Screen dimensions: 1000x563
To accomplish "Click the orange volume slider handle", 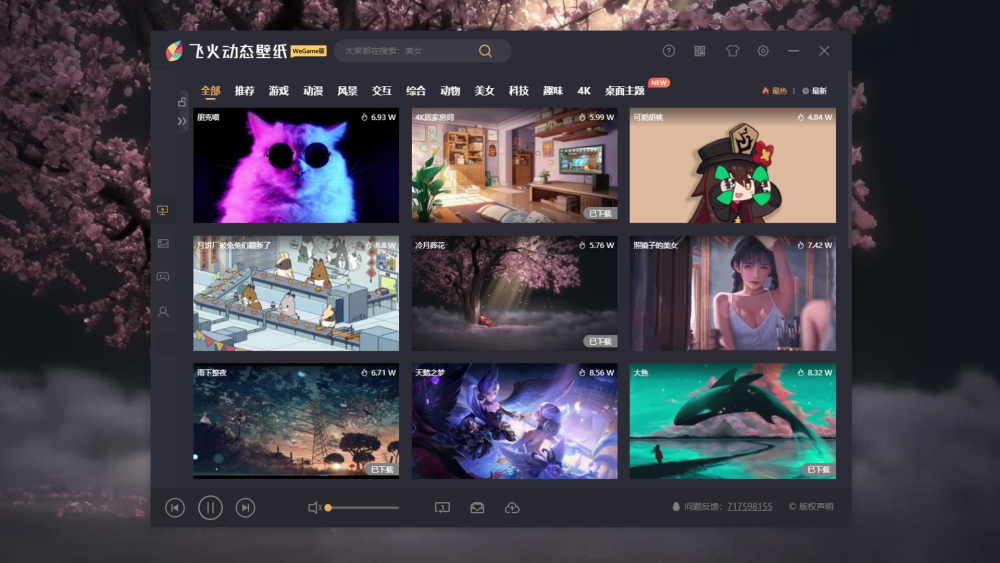I will pyautogui.click(x=328, y=508).
